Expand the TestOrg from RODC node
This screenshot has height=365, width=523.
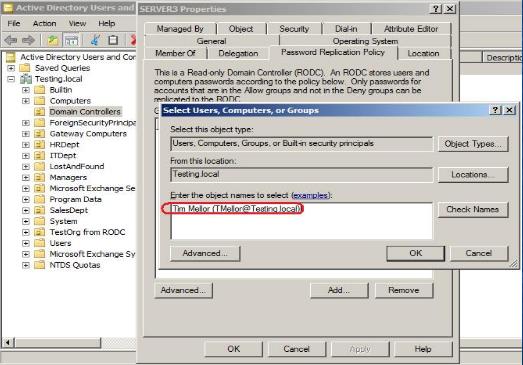[26, 232]
